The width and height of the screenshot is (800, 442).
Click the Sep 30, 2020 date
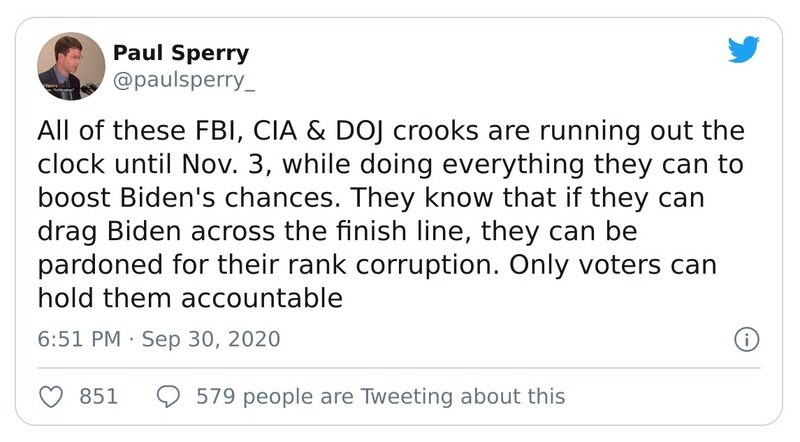coord(211,339)
